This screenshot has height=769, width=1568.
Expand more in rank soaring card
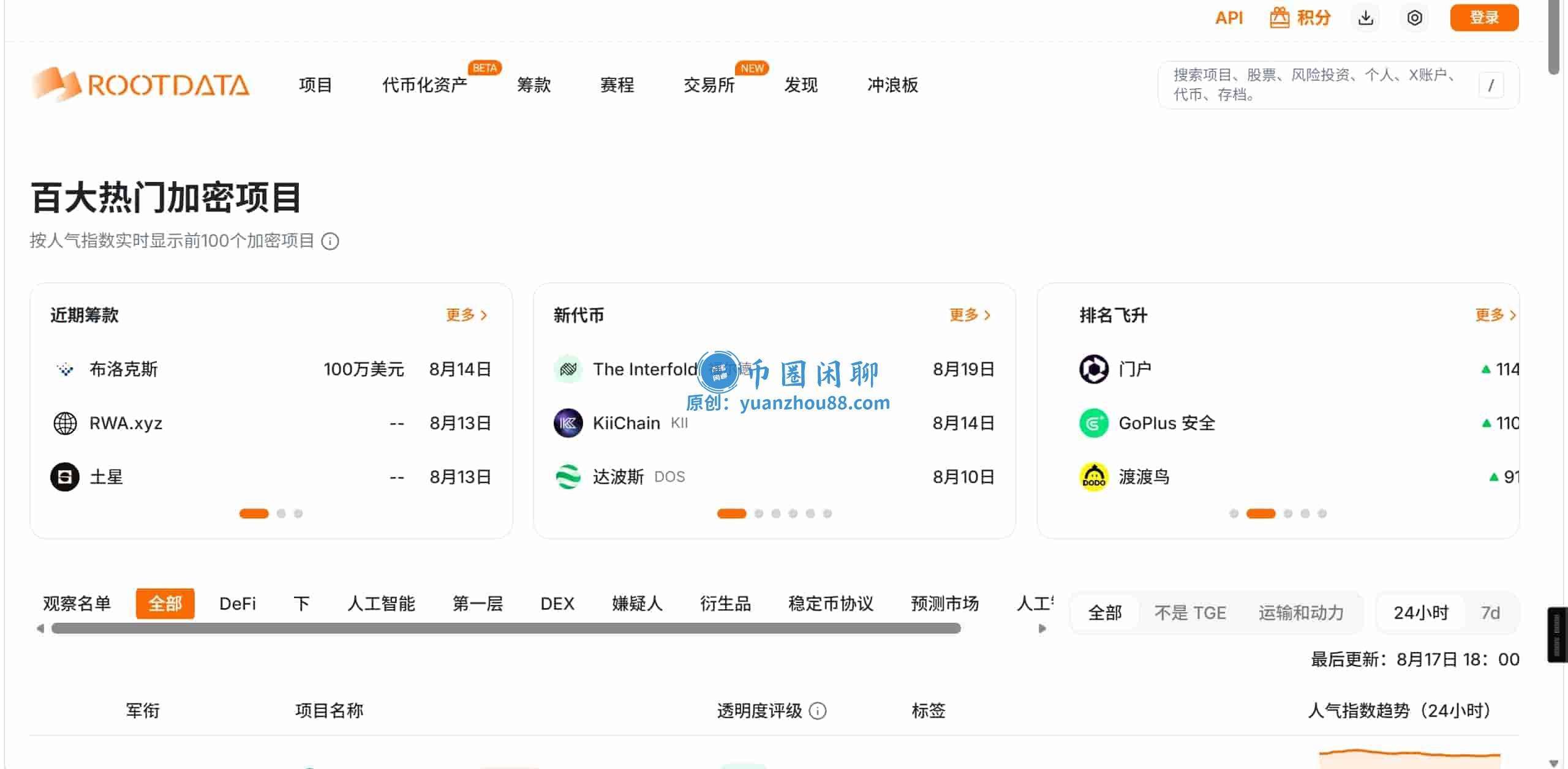[x=1496, y=315]
